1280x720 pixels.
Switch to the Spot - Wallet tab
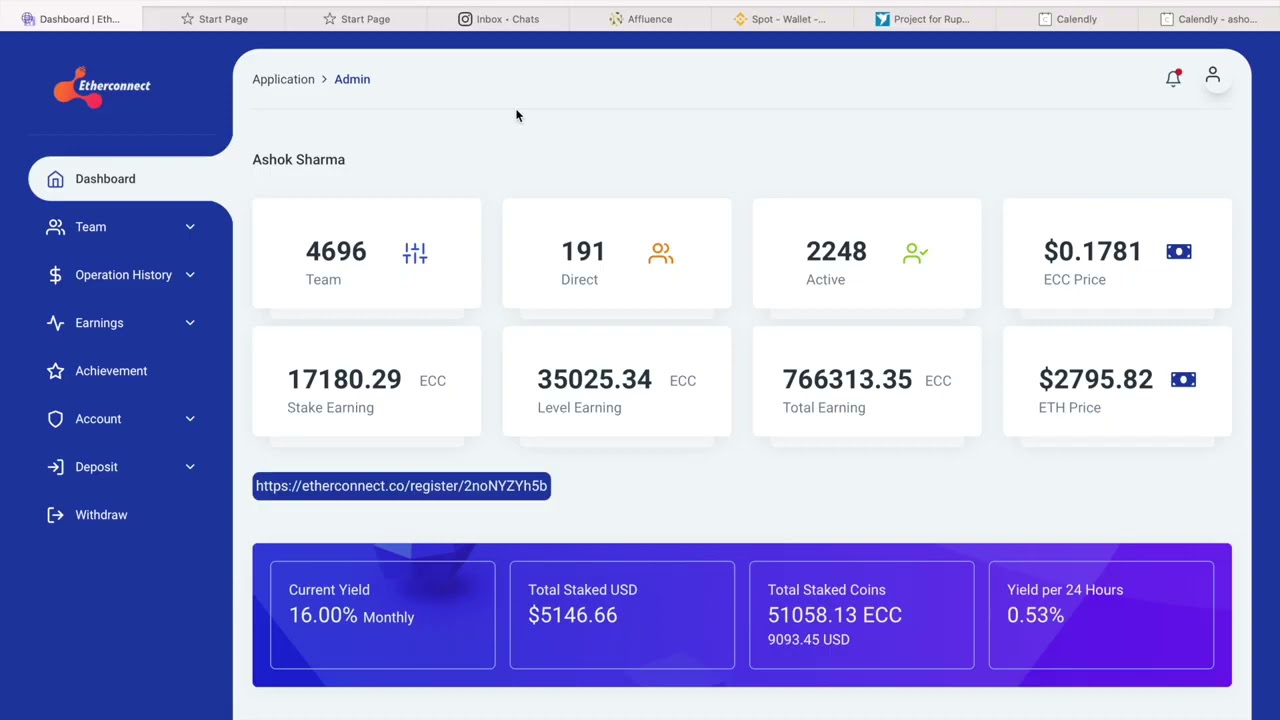tap(782, 19)
